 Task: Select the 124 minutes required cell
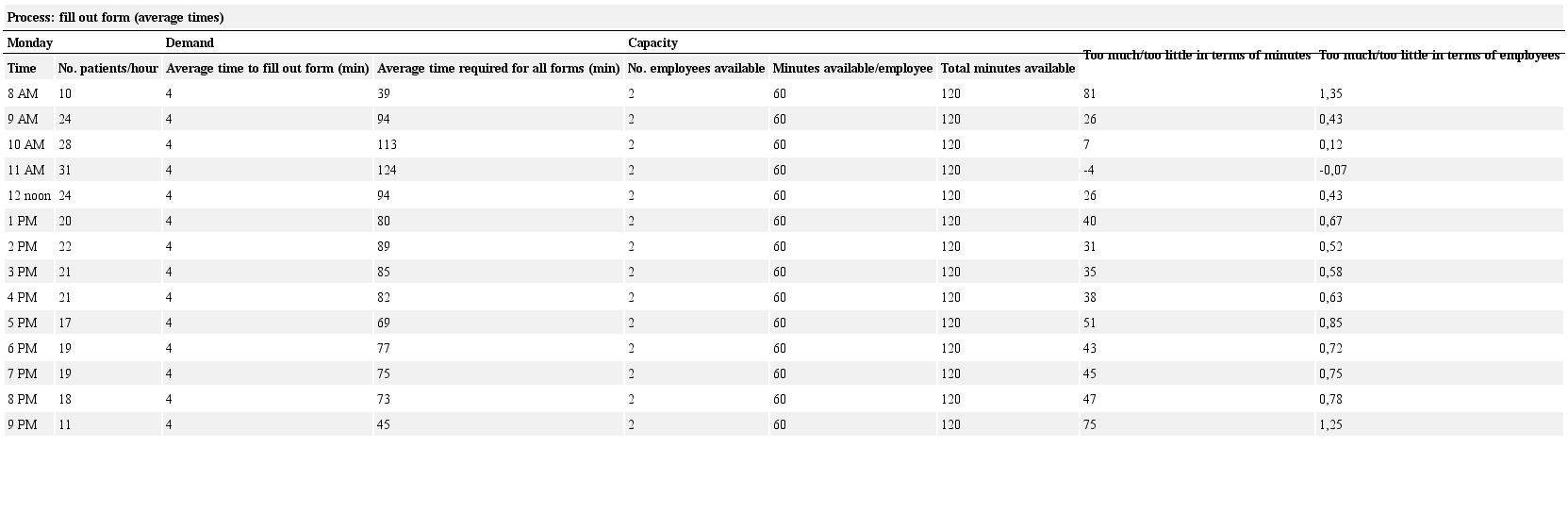click(387, 171)
